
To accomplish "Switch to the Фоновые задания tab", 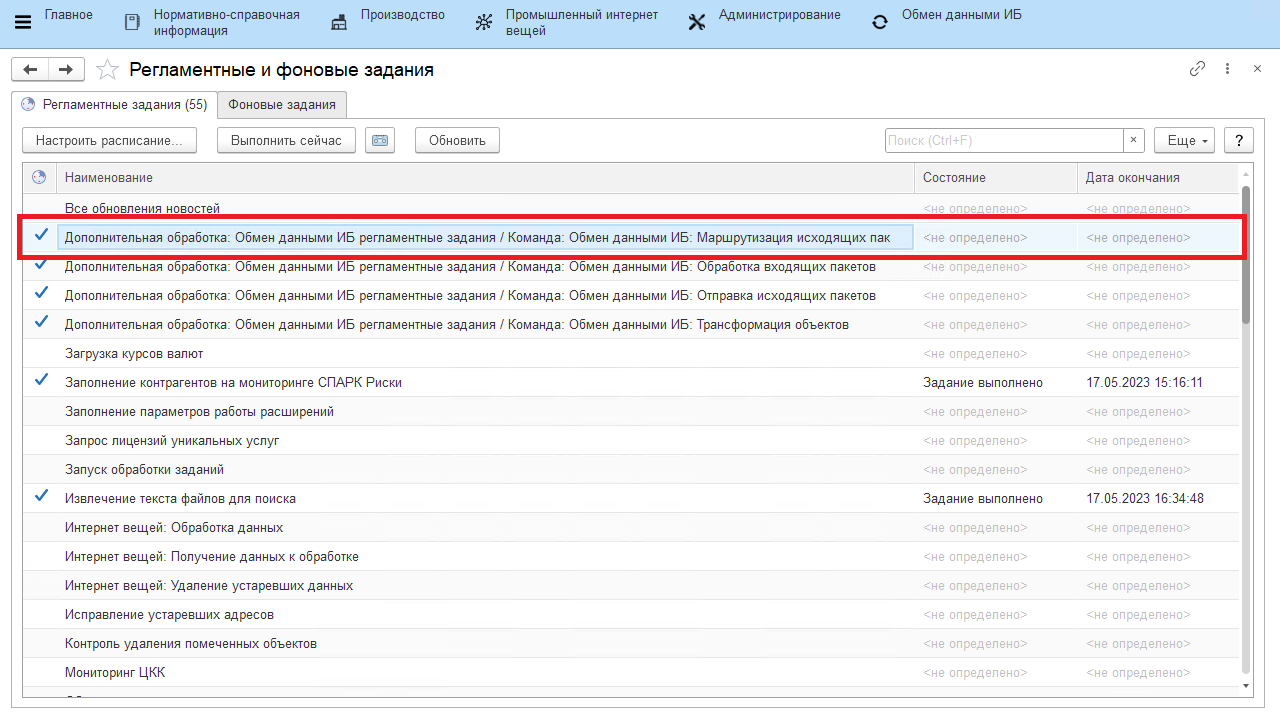I will point(282,105).
